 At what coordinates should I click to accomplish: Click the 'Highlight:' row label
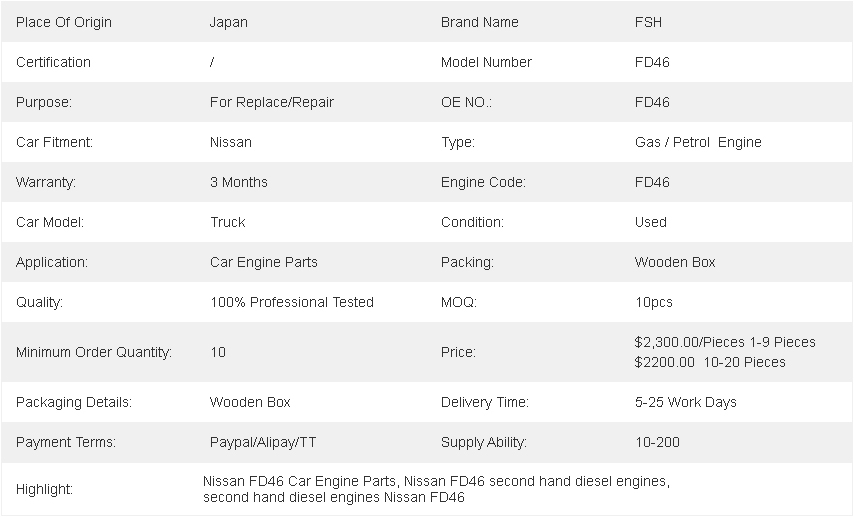[45, 489]
